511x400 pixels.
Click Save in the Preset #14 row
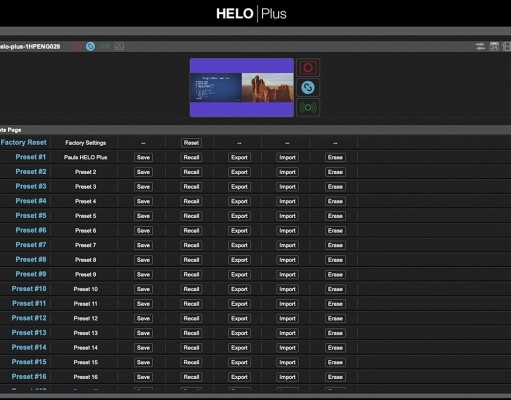coord(143,348)
